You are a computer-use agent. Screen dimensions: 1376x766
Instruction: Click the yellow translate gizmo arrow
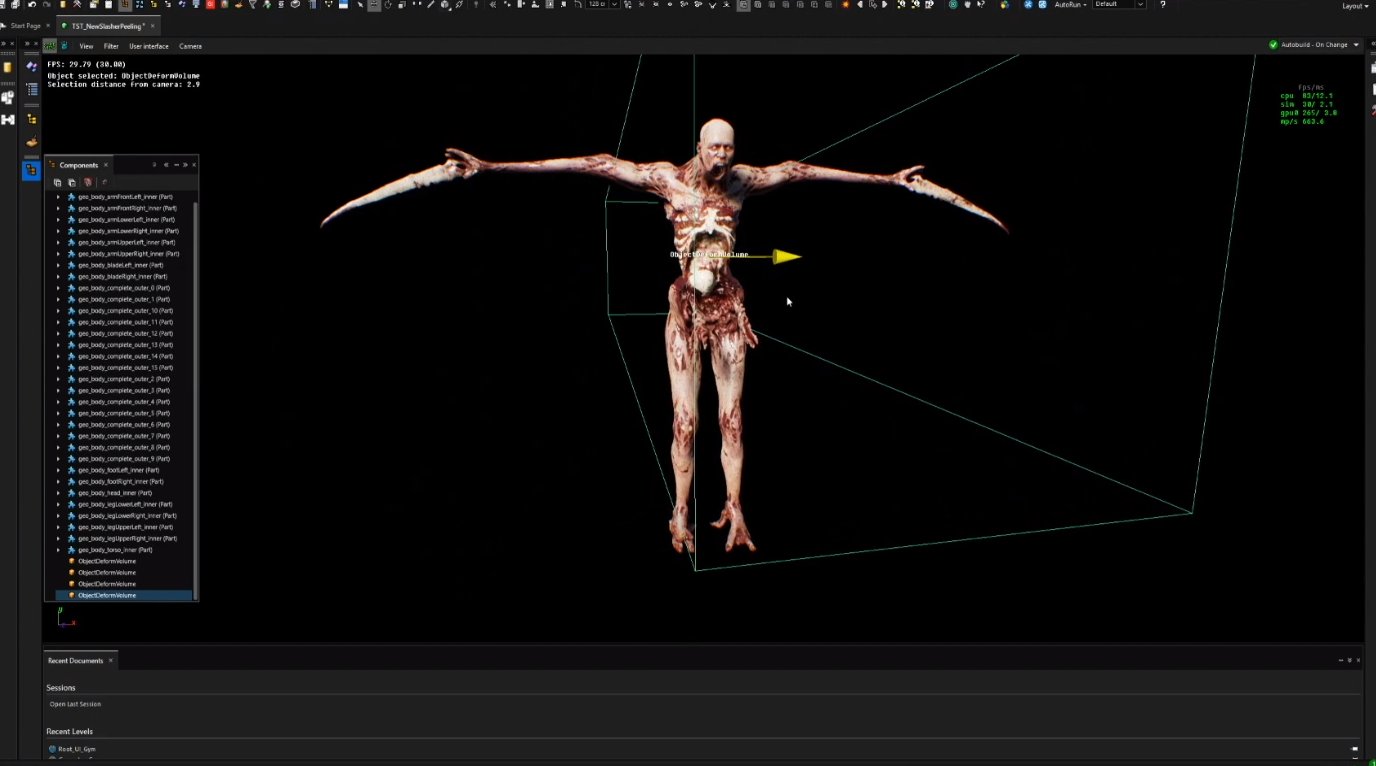pos(787,257)
